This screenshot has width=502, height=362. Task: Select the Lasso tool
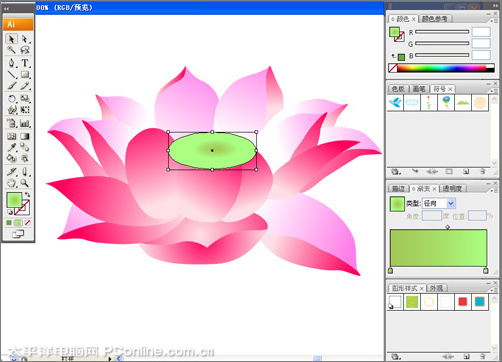[25, 50]
